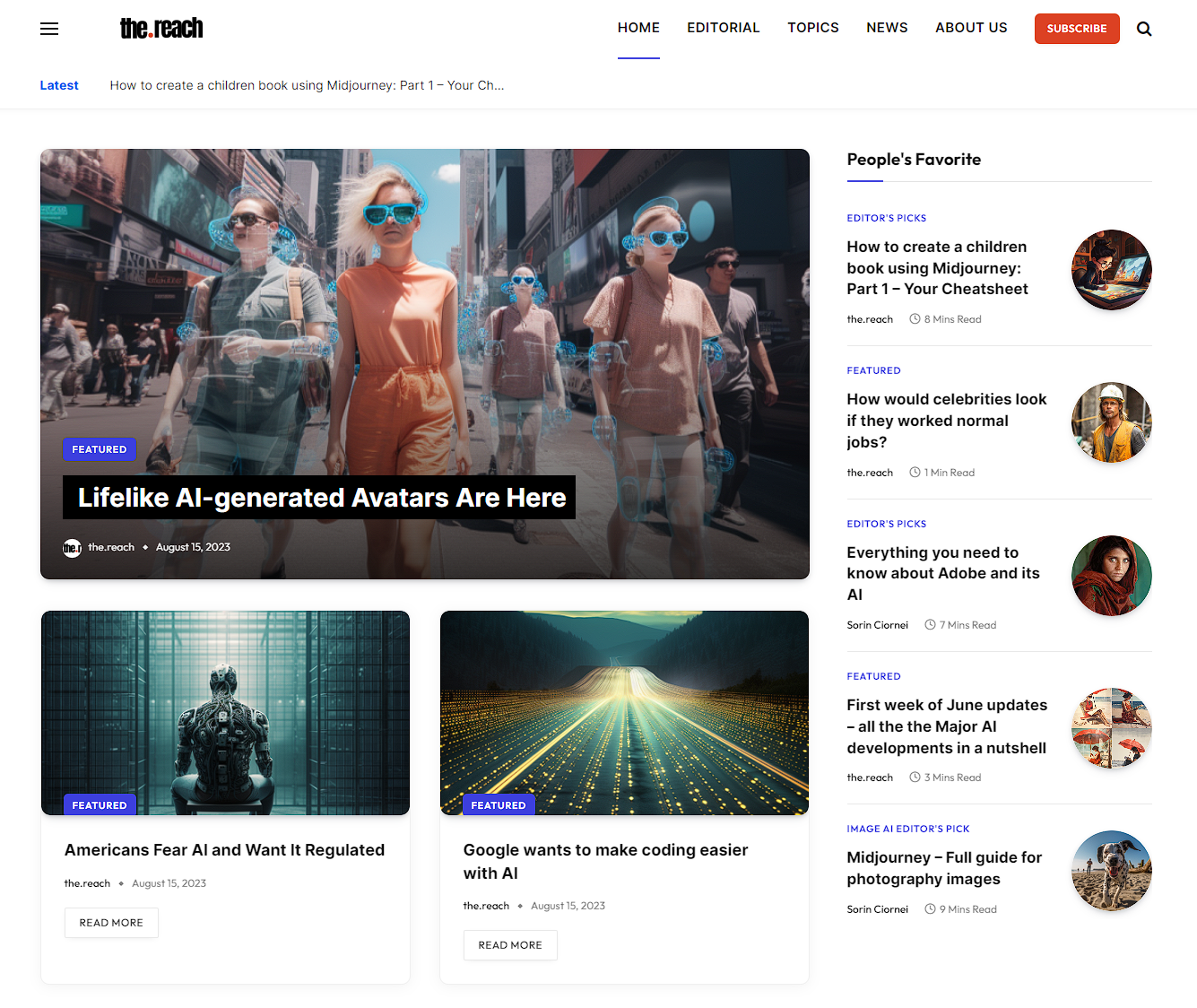This screenshot has width=1197, height=1008.
Task: Click the search magnifier icon
Action: tap(1144, 29)
